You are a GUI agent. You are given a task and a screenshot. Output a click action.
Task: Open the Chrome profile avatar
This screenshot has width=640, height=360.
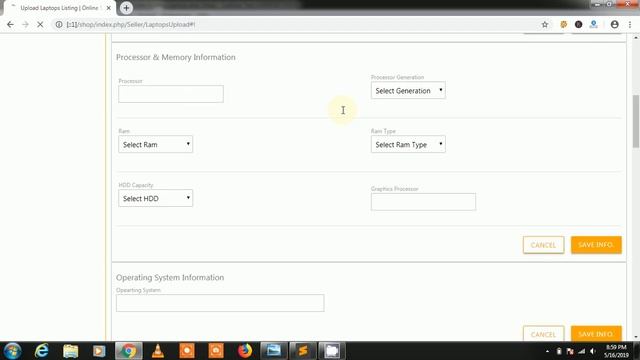point(614,24)
